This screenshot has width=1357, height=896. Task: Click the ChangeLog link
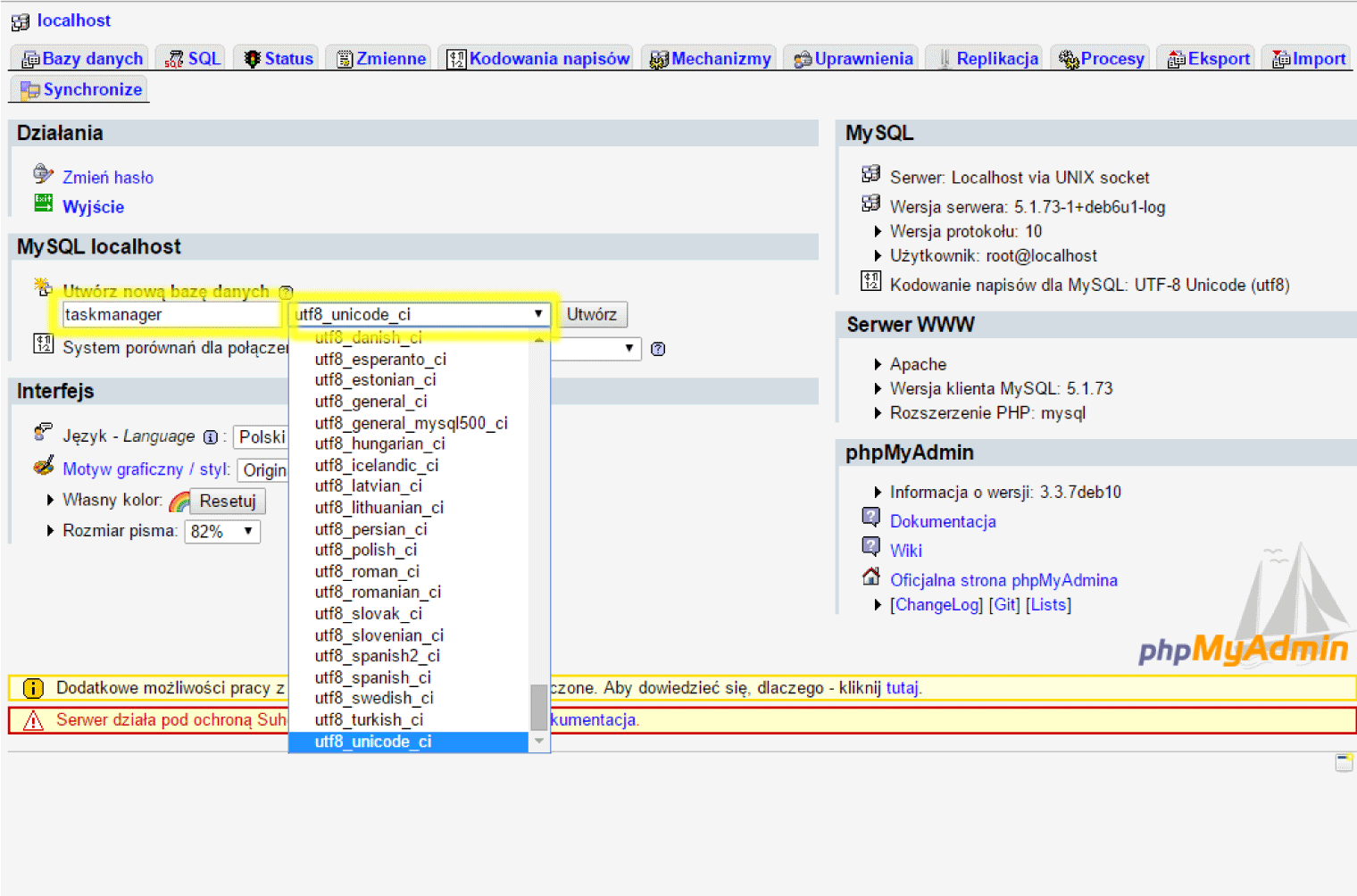pos(937,605)
